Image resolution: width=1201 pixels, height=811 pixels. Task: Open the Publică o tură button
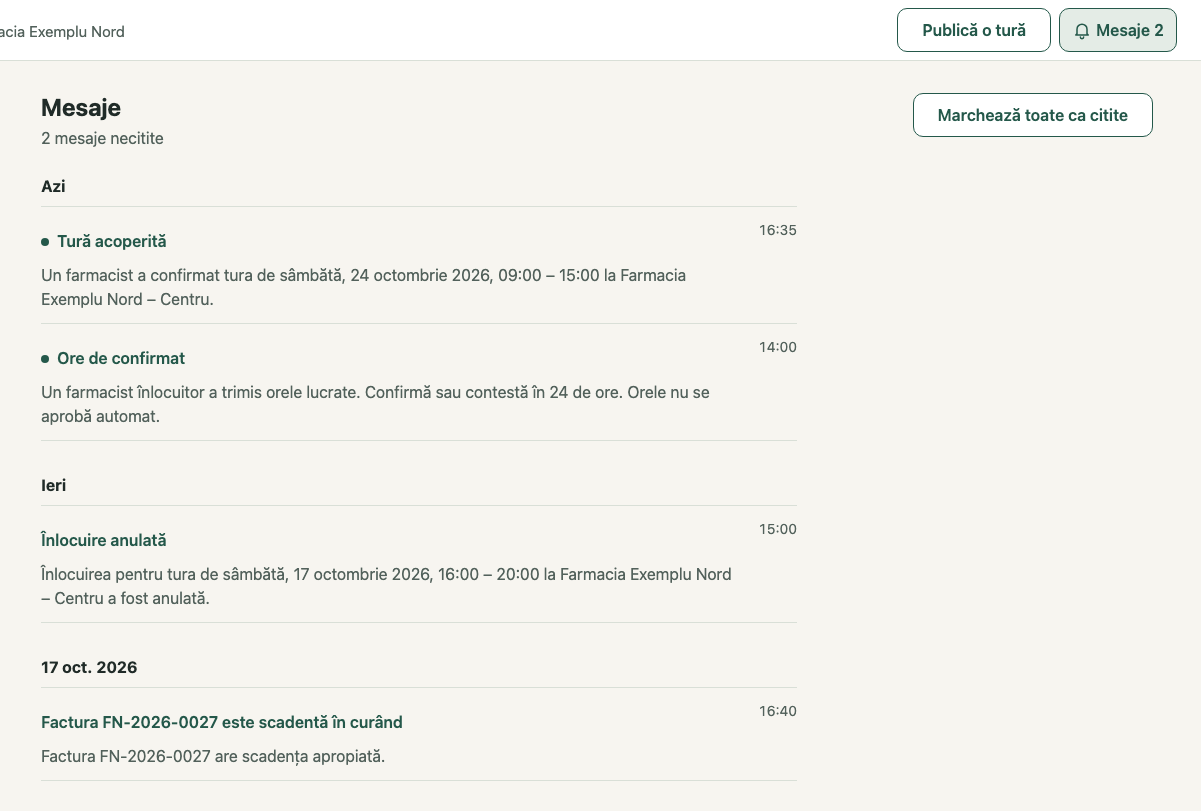pyautogui.click(x=974, y=30)
